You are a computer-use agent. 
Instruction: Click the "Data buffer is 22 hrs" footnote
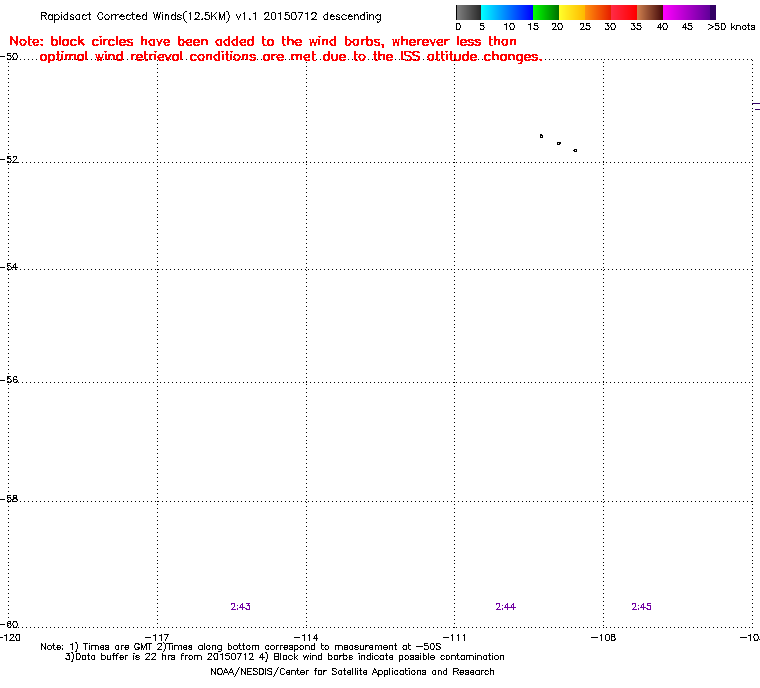click(285, 657)
